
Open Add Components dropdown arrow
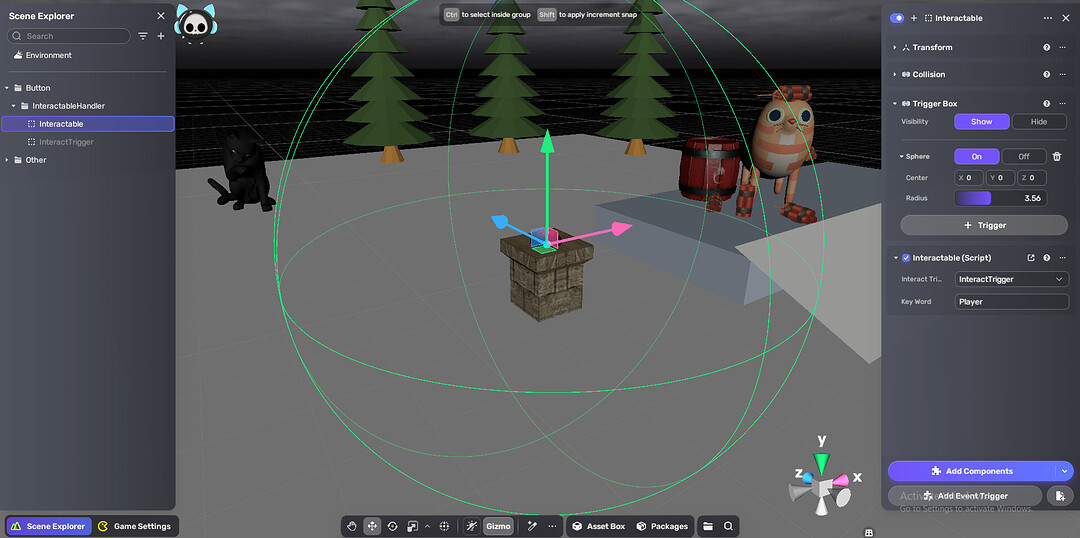(1065, 471)
